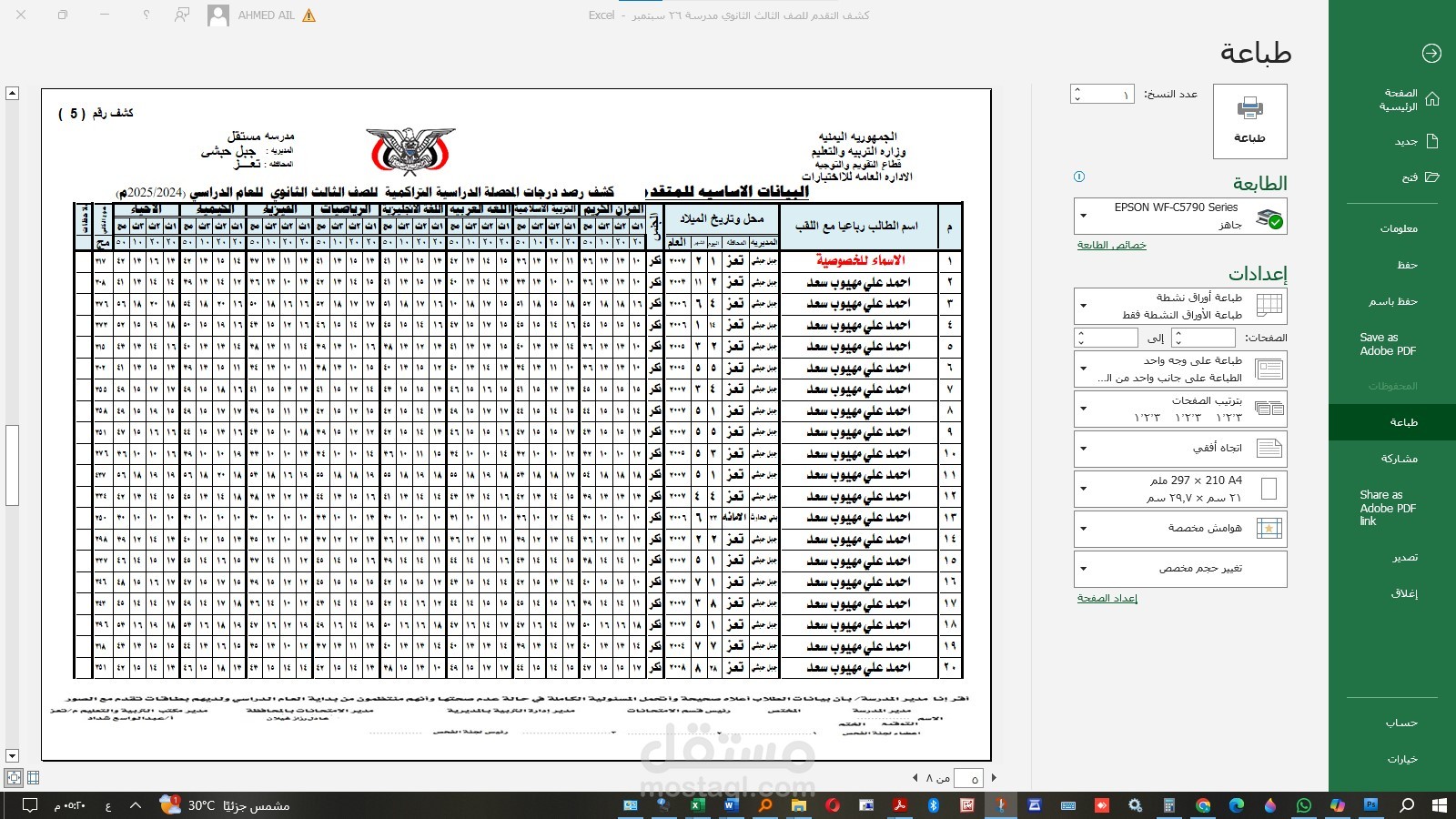Open File Explorer from the taskbar
The width and height of the screenshot is (1456, 819).
pyautogui.click(x=798, y=805)
